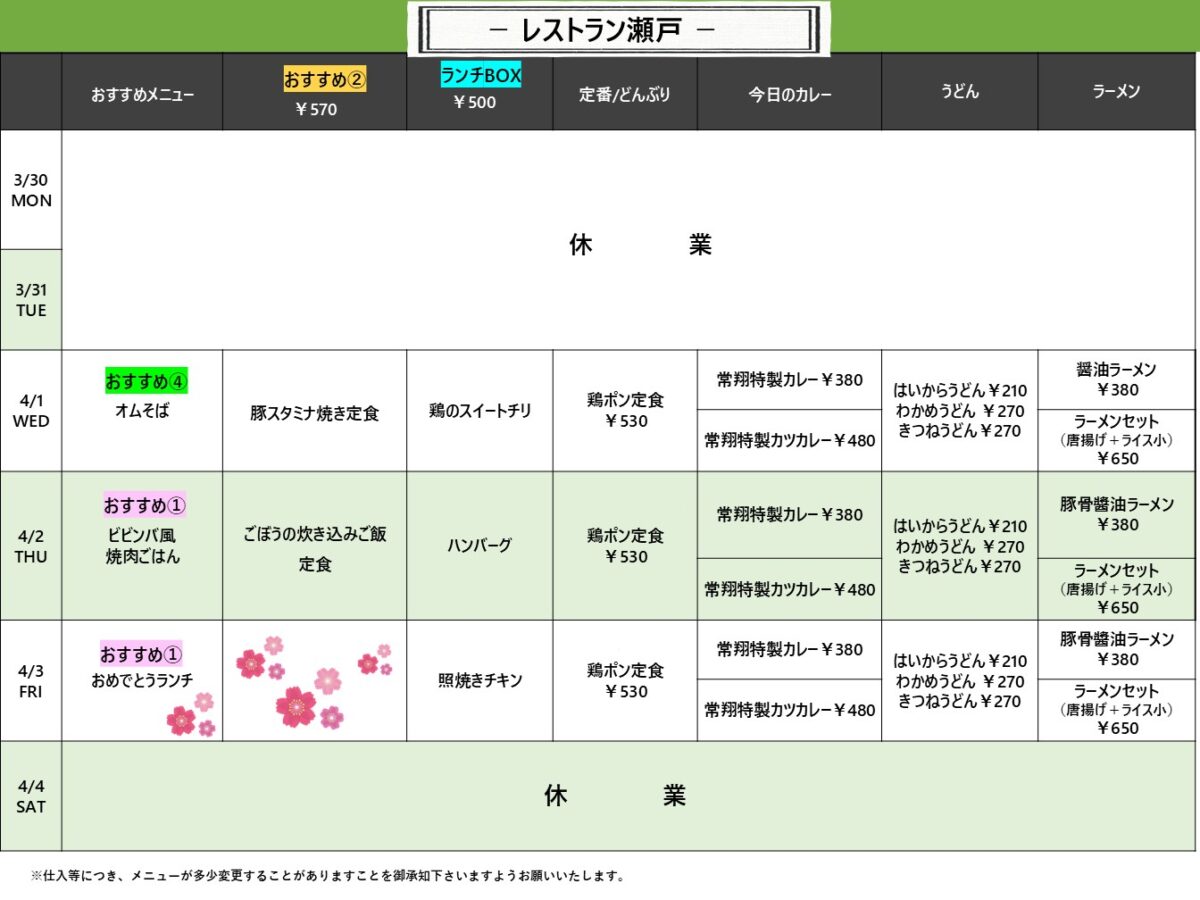
Task: Click the large cherry blossom in Friday's row
Action: (x=296, y=705)
